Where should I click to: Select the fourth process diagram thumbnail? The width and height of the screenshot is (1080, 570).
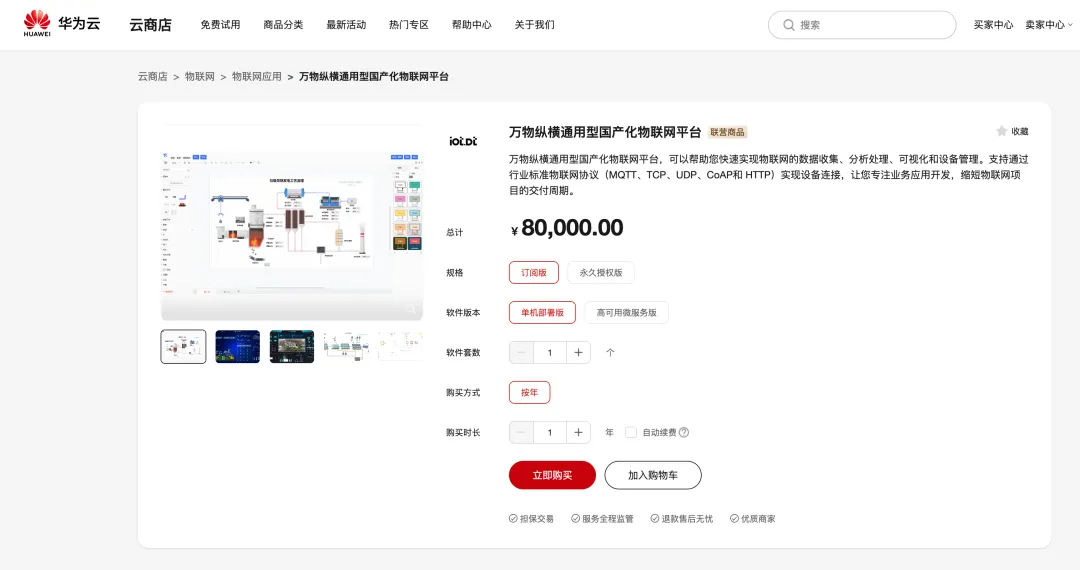[x=346, y=346]
